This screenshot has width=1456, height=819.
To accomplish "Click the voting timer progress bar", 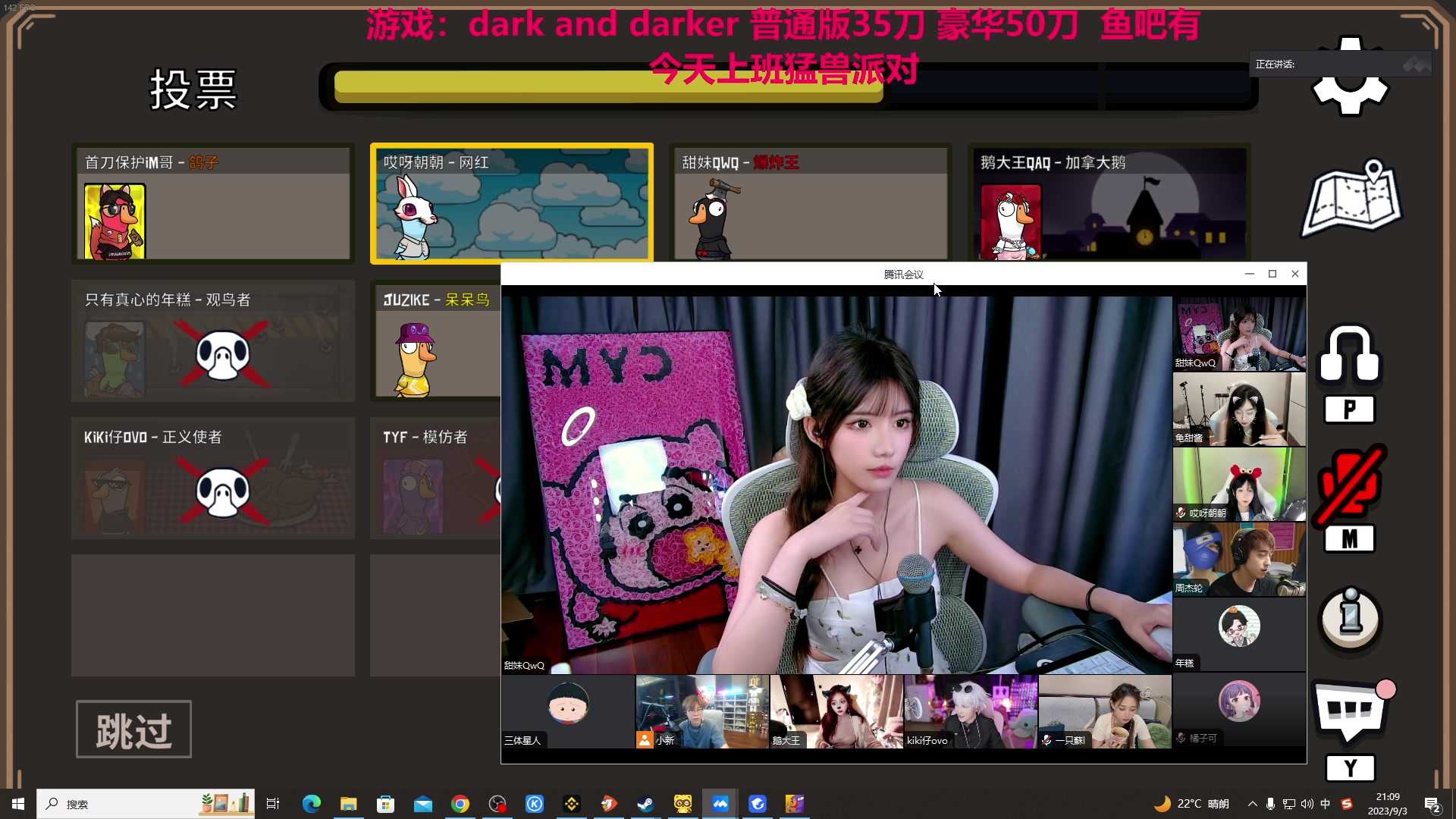I will (x=789, y=86).
